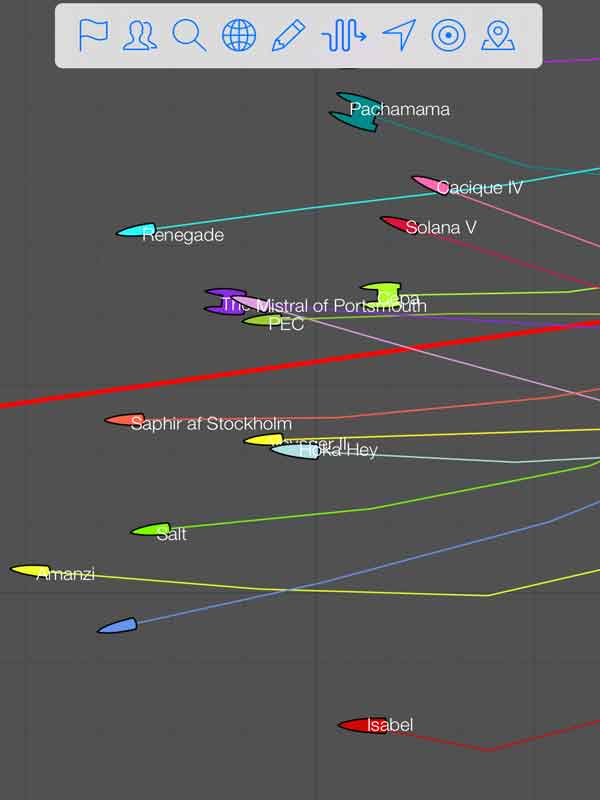
Task: Select the globe map view icon
Action: coord(239,36)
